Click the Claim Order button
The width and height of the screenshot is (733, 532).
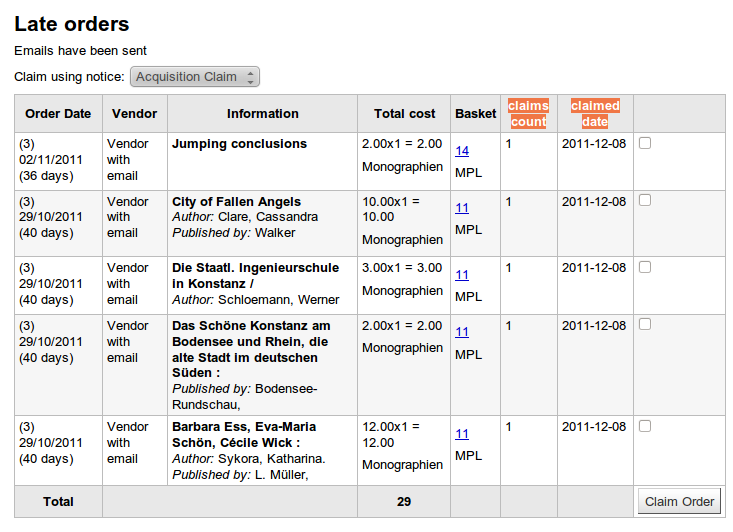coord(679,502)
